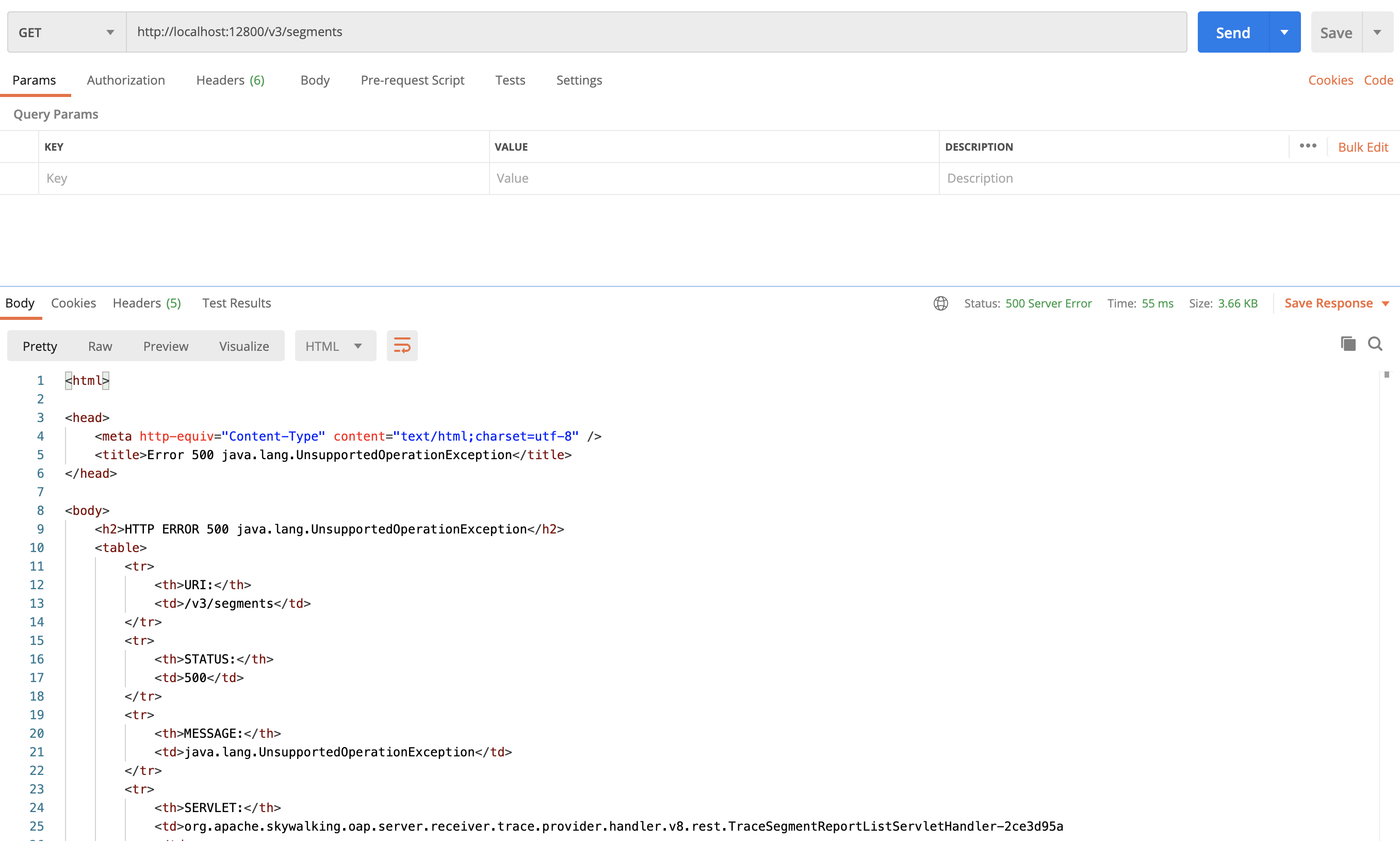Click the blue Send button
Screen dimensions: 1400x842
pos(1233,33)
